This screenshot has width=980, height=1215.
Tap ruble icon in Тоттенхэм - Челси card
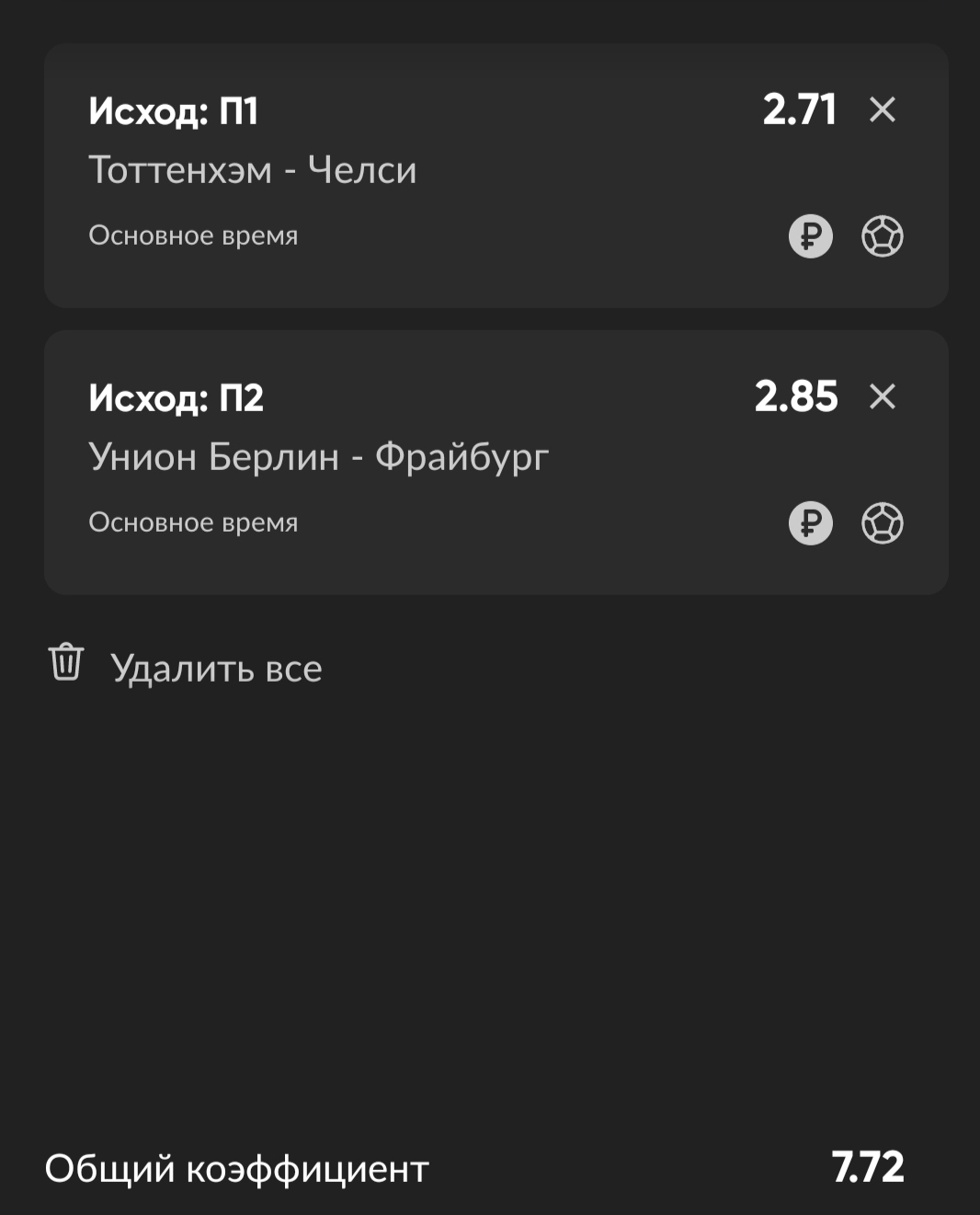click(x=810, y=236)
